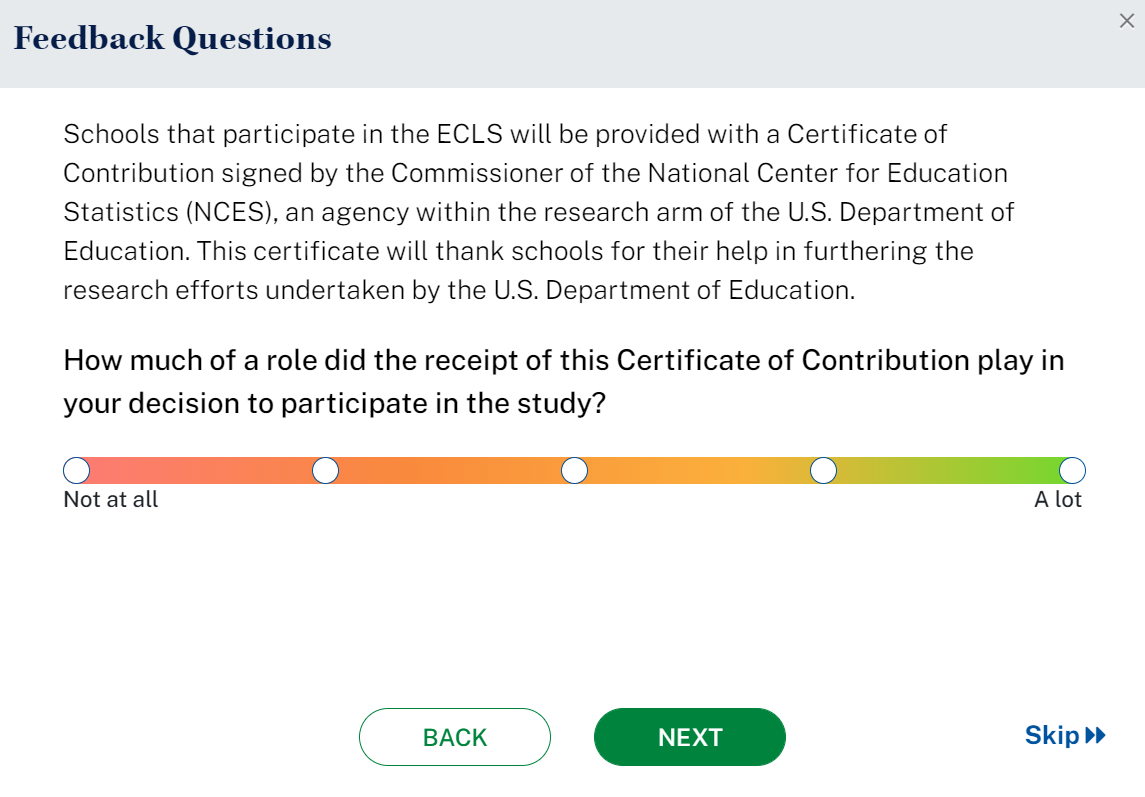The height and width of the screenshot is (797, 1145).
Task: Click the "Not at all" scale label
Action: point(111,499)
